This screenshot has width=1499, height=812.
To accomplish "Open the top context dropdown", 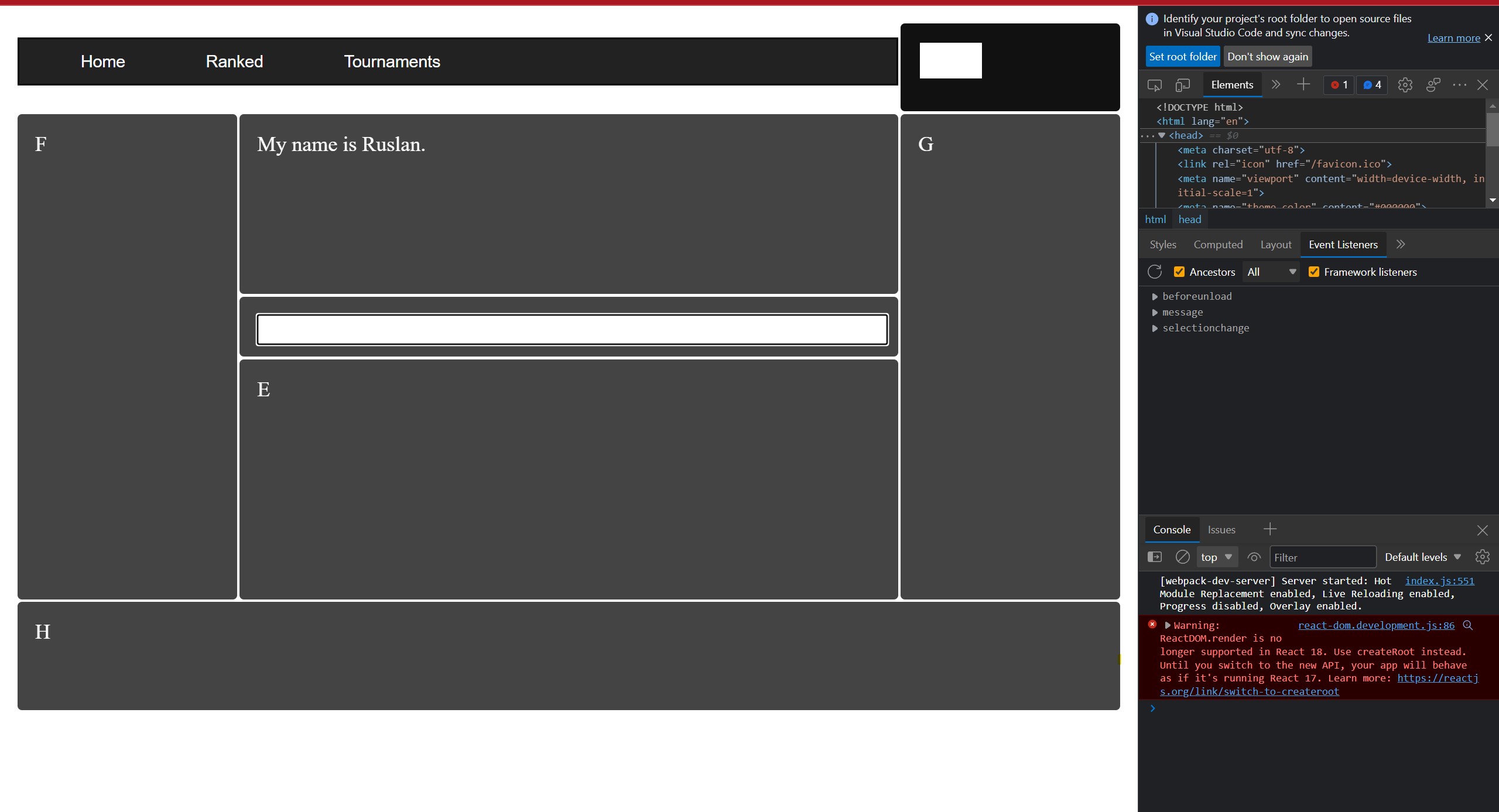I will click(1217, 557).
